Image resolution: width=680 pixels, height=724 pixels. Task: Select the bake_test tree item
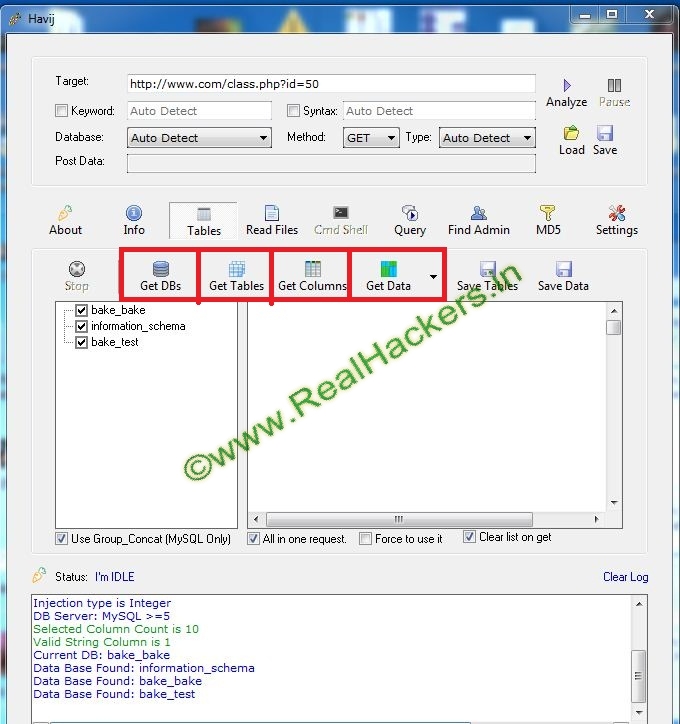(114, 342)
